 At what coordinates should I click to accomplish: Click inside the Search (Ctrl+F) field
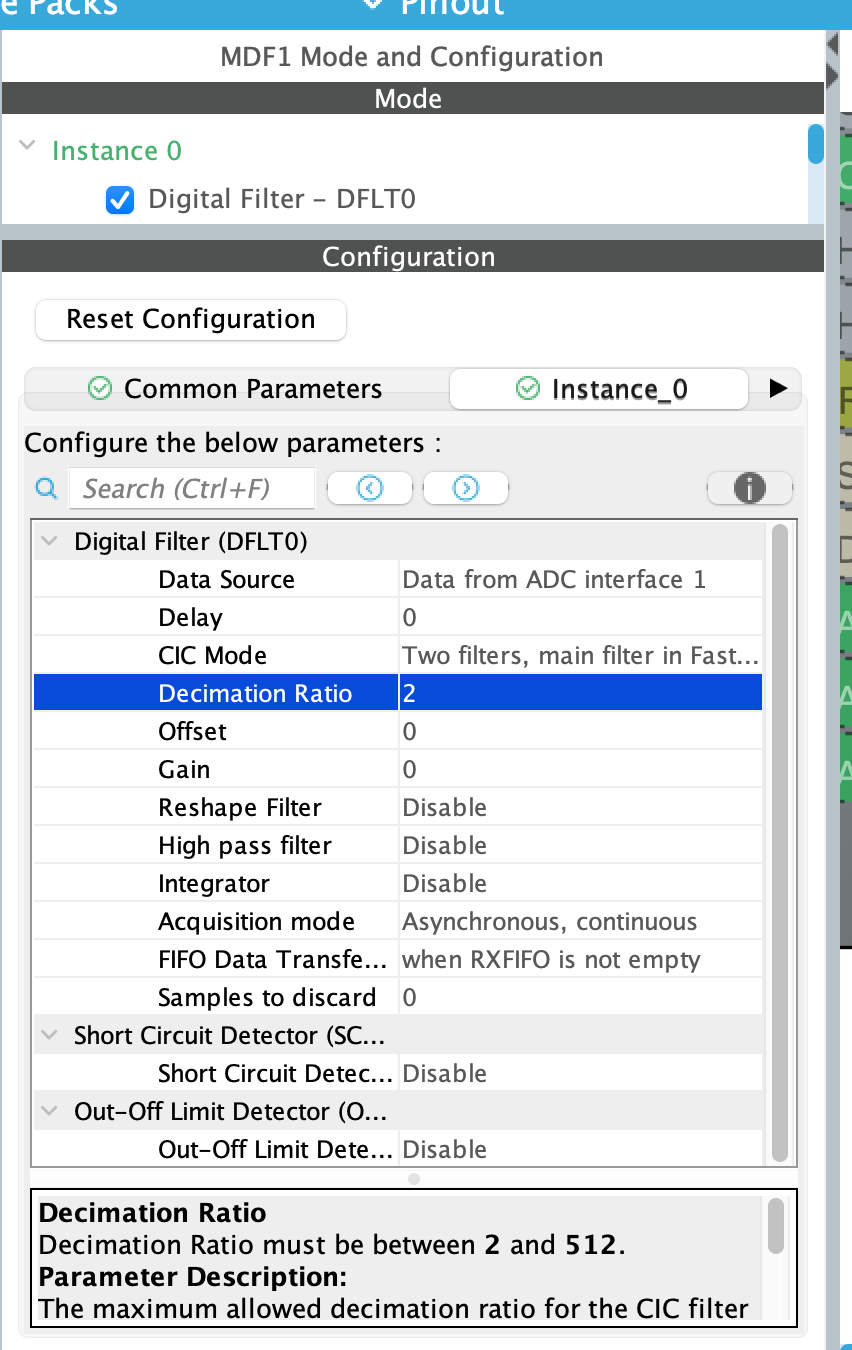coord(192,488)
